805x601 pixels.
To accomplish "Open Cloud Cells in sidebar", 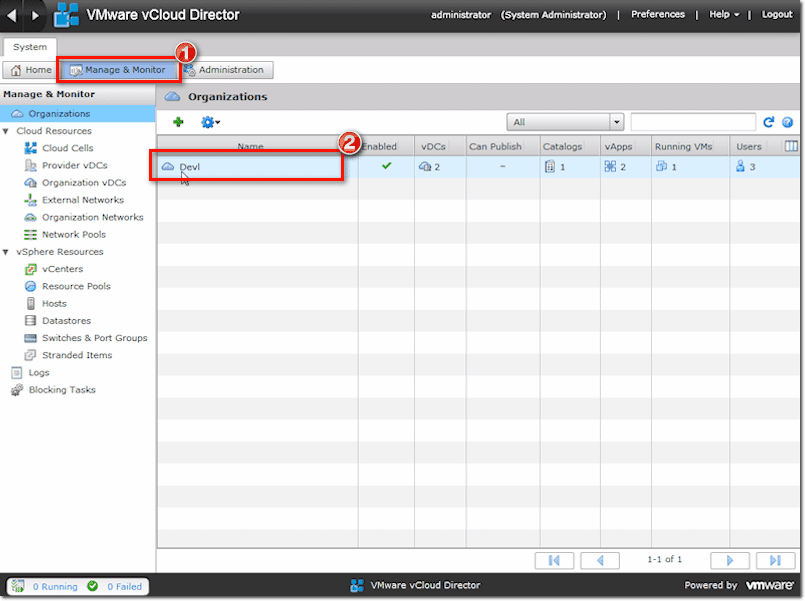I will point(68,148).
